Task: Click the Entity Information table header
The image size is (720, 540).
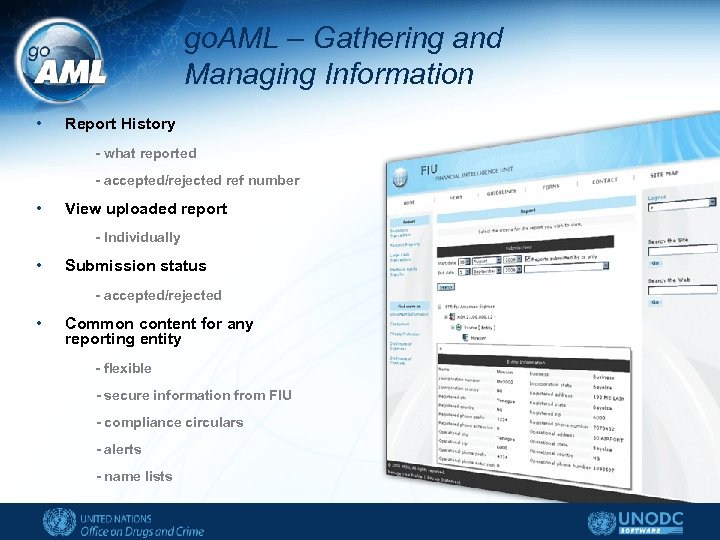Action: [534, 361]
